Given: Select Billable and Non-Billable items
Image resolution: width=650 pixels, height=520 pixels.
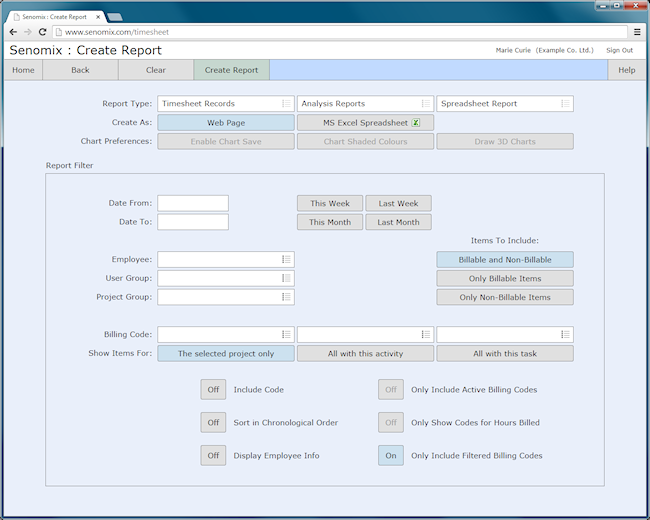Looking at the screenshot, I should click(505, 260).
